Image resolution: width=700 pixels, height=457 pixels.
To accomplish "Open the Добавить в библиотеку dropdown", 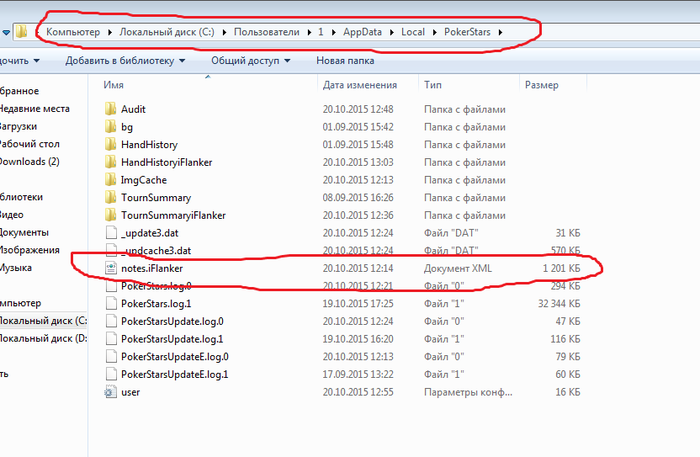I will (125, 61).
